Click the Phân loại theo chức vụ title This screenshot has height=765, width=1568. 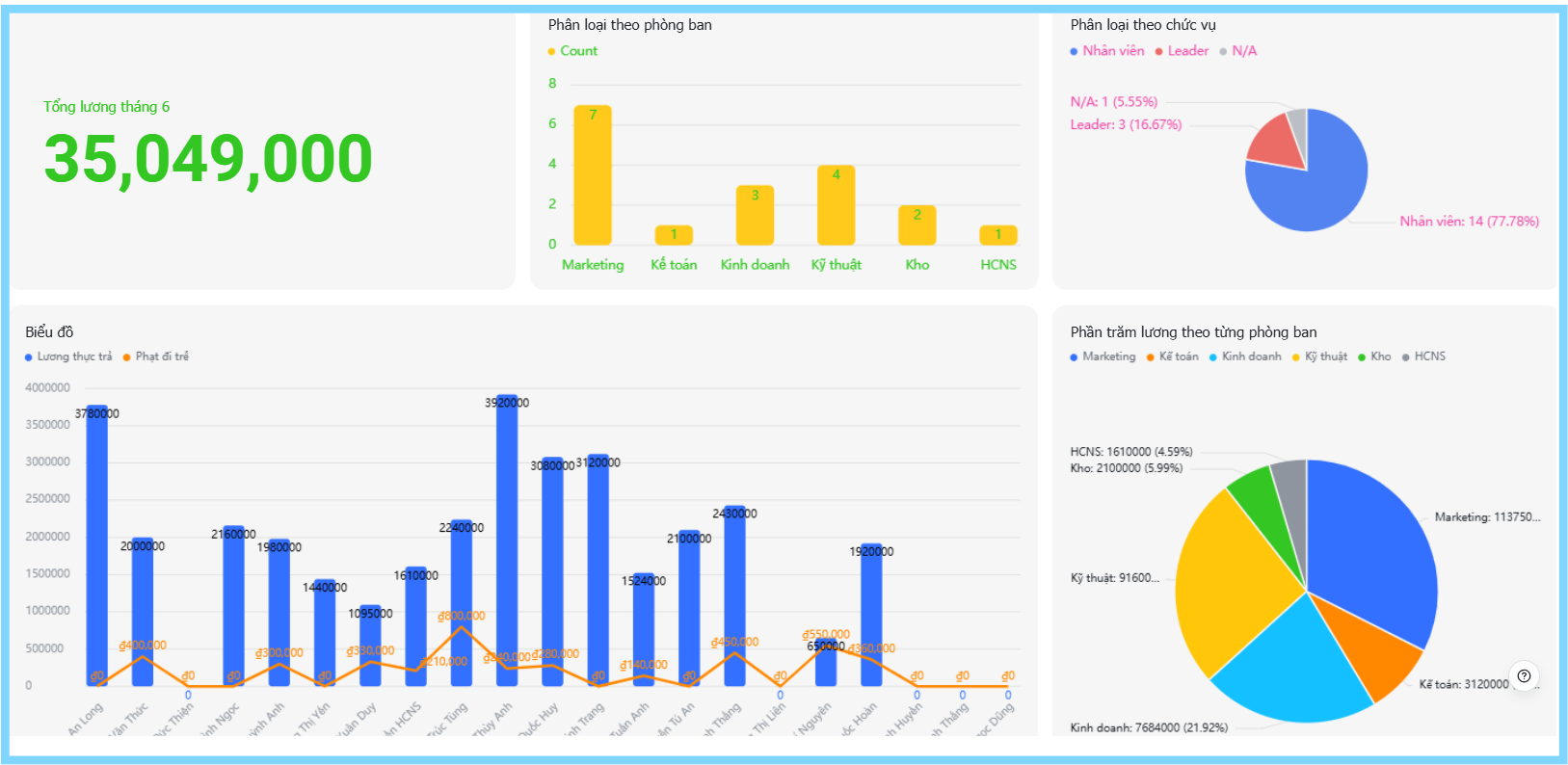(x=1143, y=25)
